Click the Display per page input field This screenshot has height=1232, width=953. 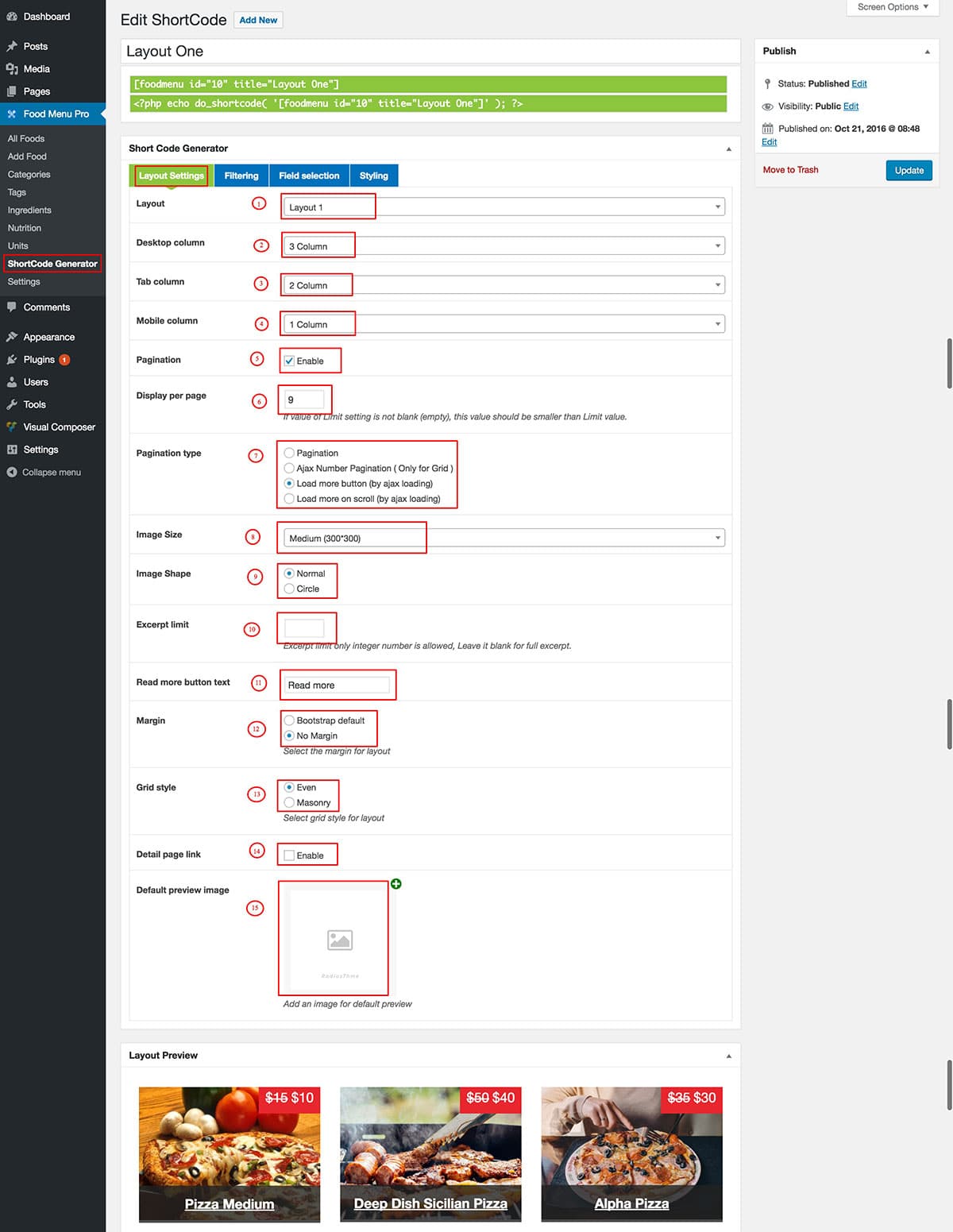(x=304, y=400)
